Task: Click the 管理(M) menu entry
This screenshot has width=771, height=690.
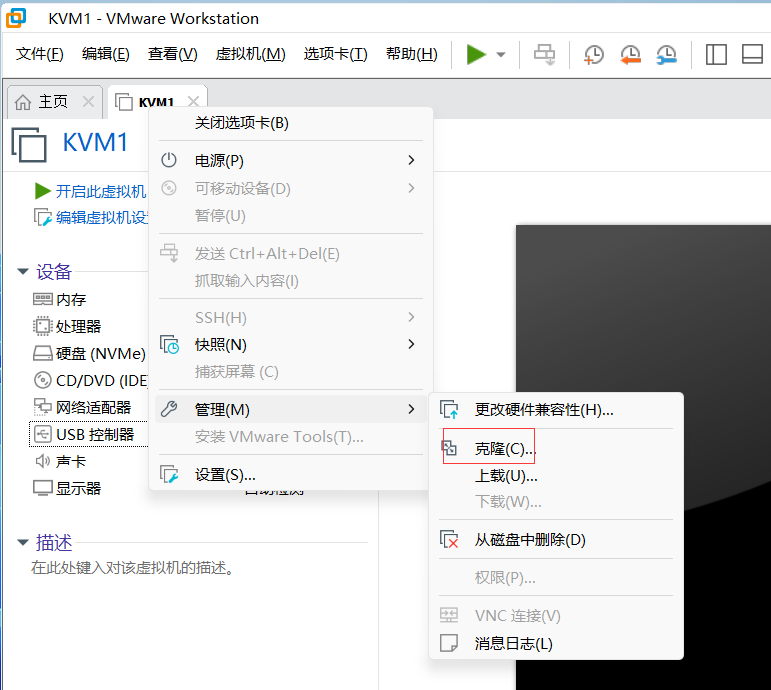Action: tap(291, 409)
